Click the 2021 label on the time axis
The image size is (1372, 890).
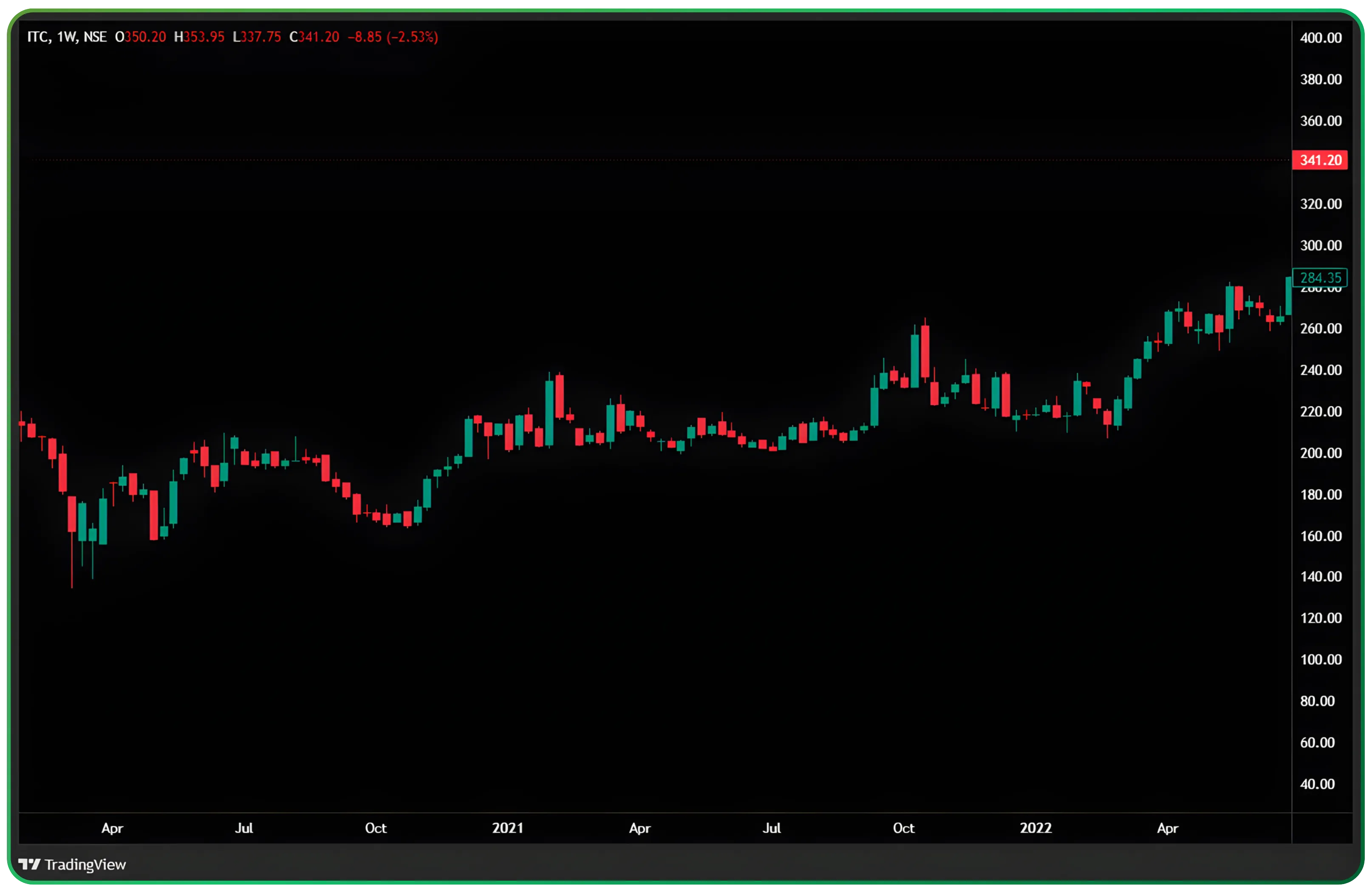507,828
